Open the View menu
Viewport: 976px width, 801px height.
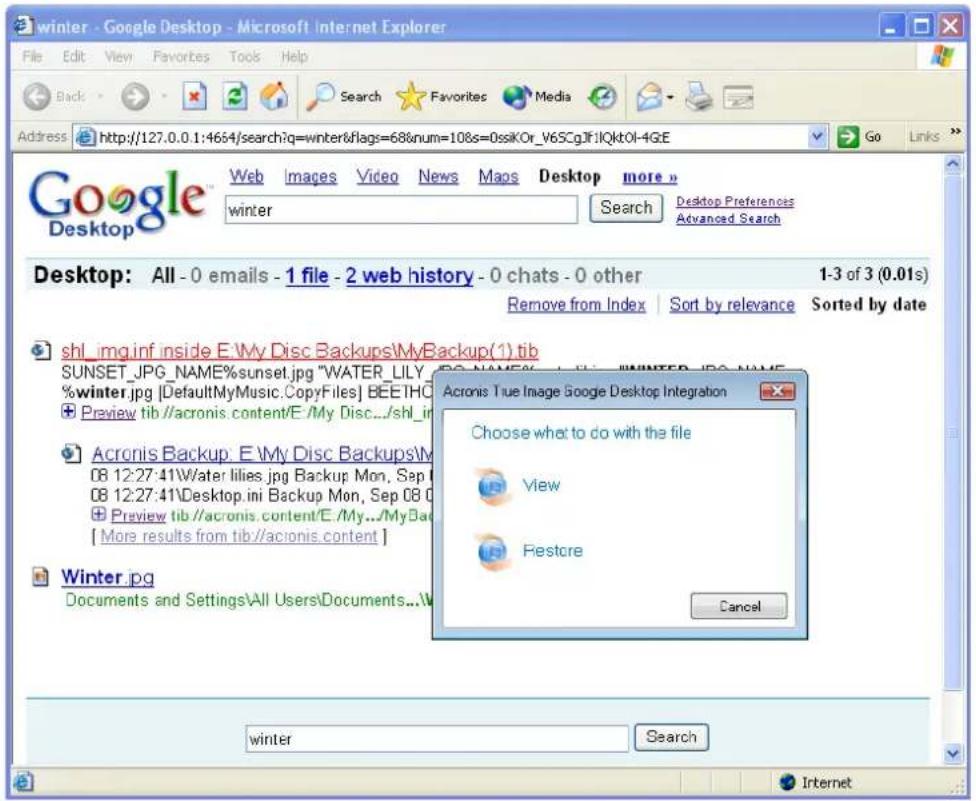tap(118, 57)
